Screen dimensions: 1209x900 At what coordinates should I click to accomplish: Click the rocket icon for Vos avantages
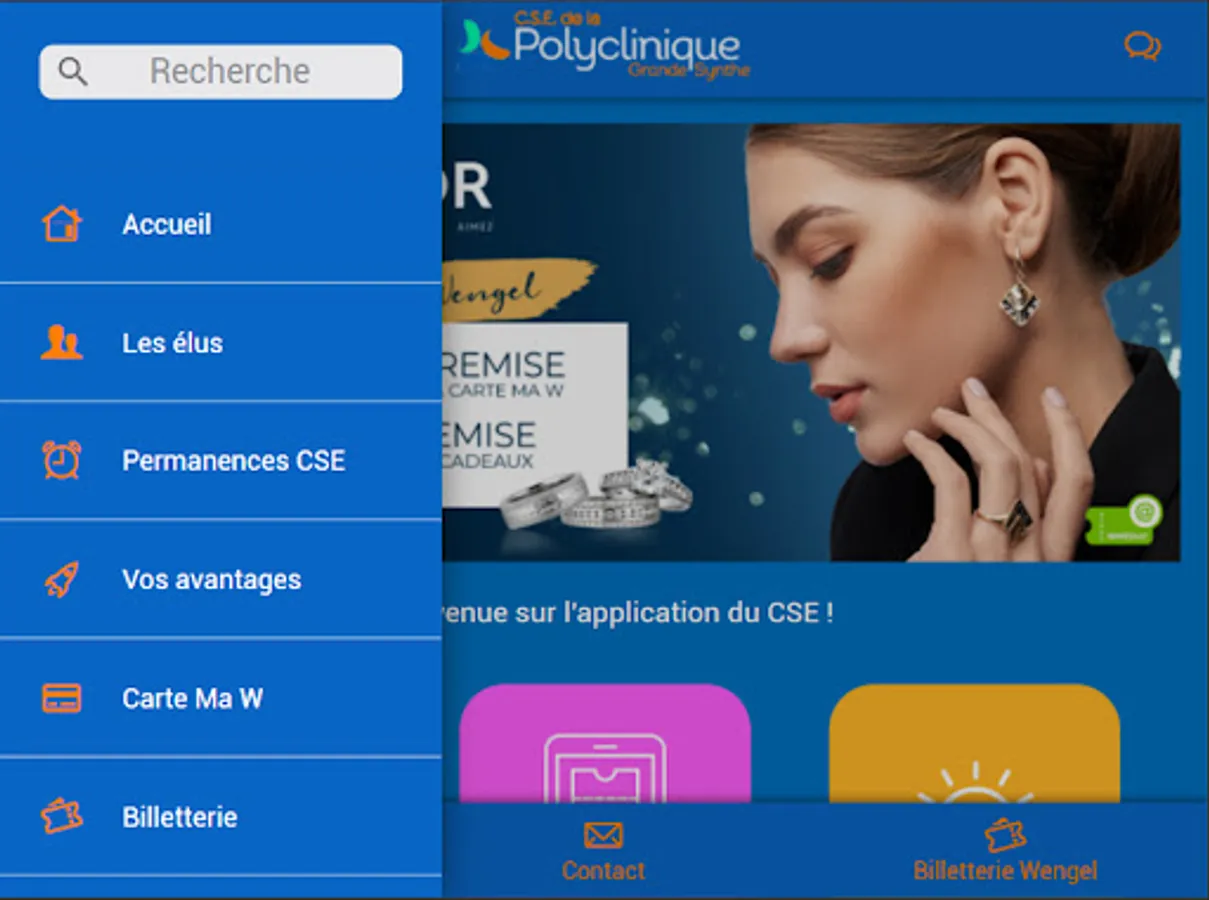coord(61,580)
